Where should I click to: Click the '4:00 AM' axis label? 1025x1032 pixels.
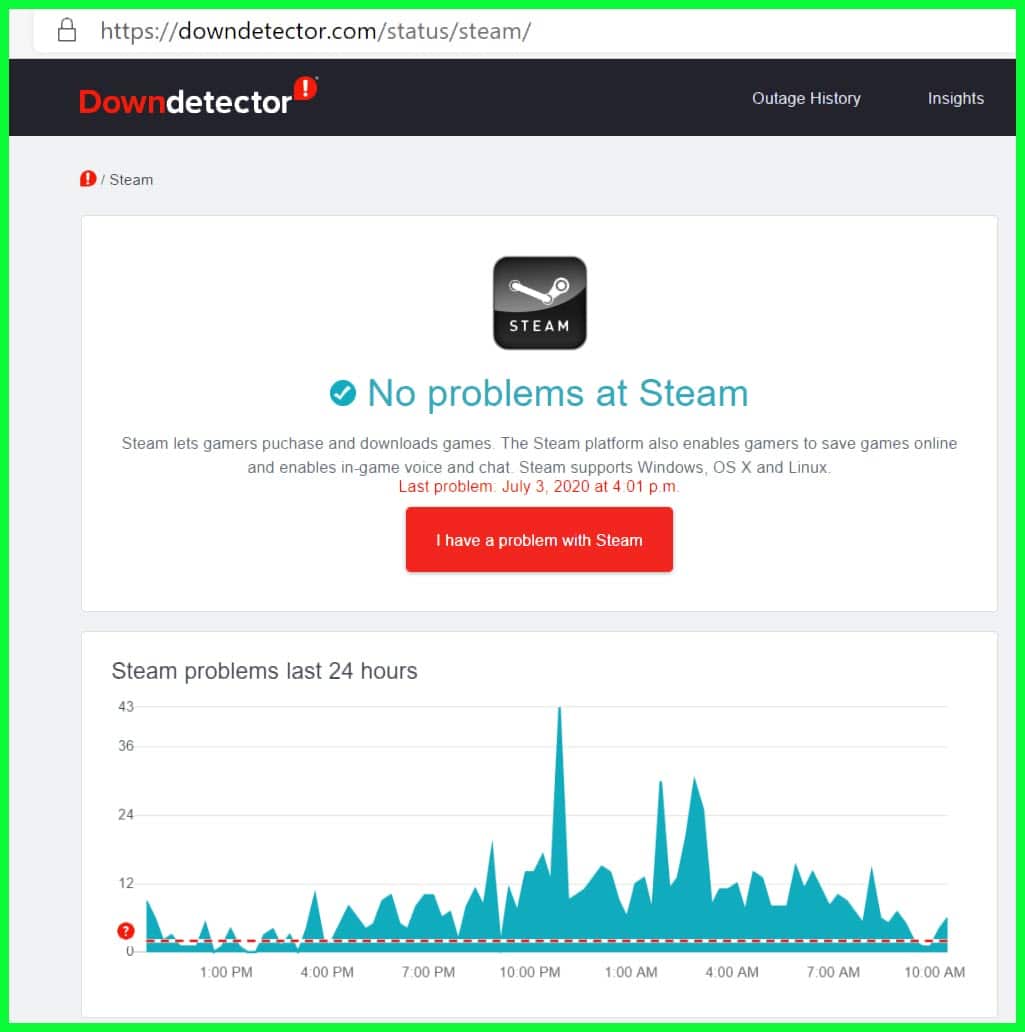731,972
